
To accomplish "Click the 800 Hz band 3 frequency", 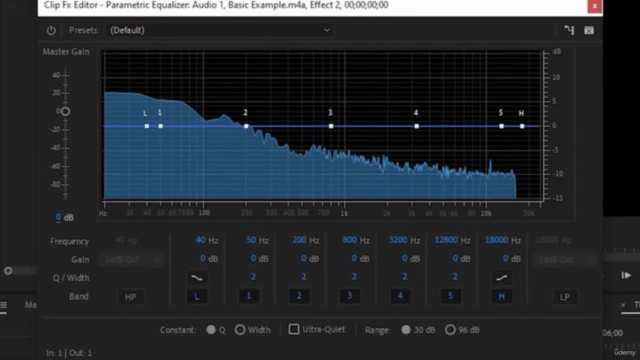I will coord(349,240).
